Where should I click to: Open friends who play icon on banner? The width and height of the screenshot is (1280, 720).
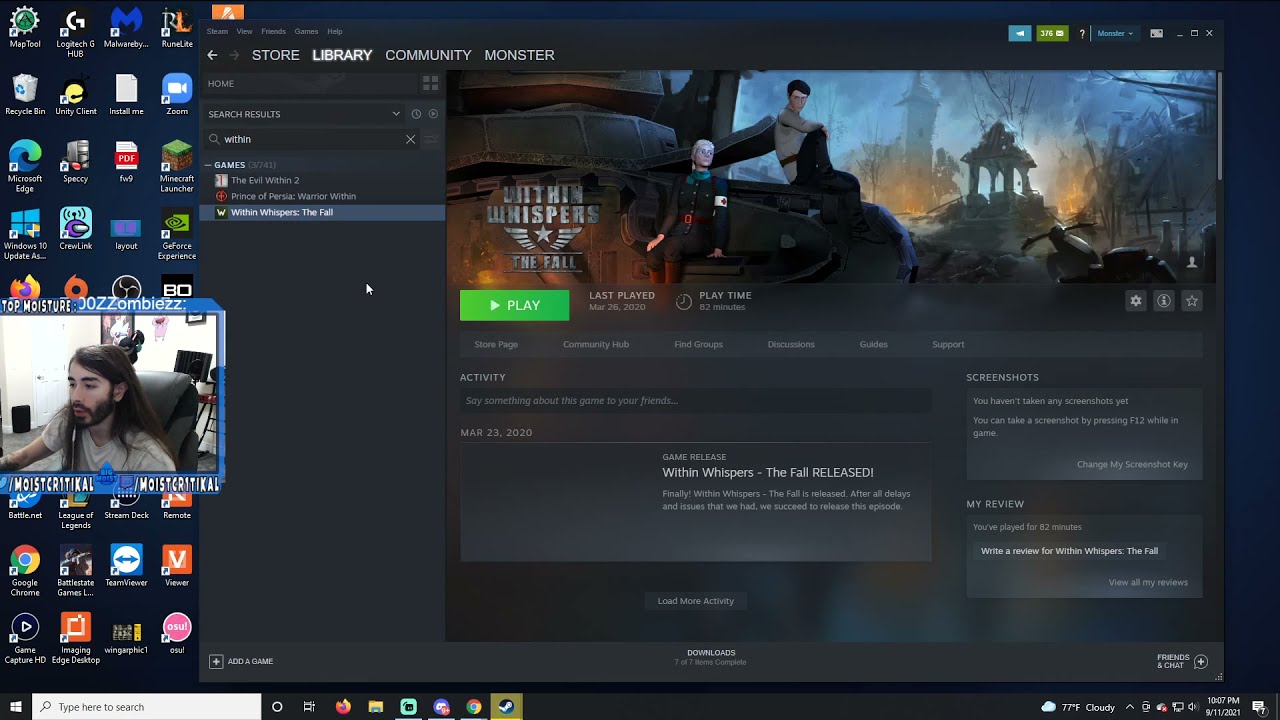pyautogui.click(x=1191, y=262)
